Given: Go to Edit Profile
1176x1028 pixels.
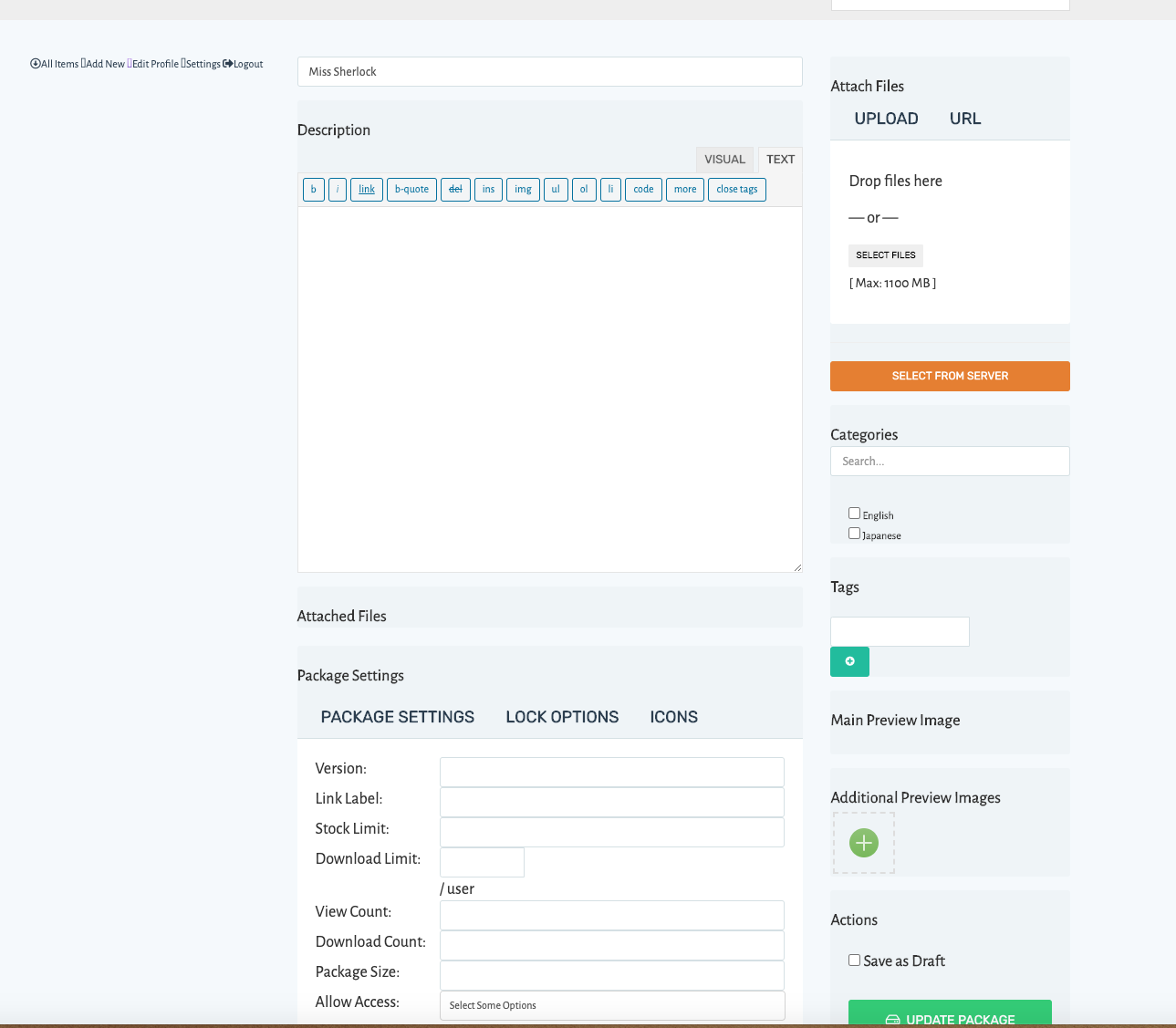Looking at the screenshot, I should (x=153, y=64).
